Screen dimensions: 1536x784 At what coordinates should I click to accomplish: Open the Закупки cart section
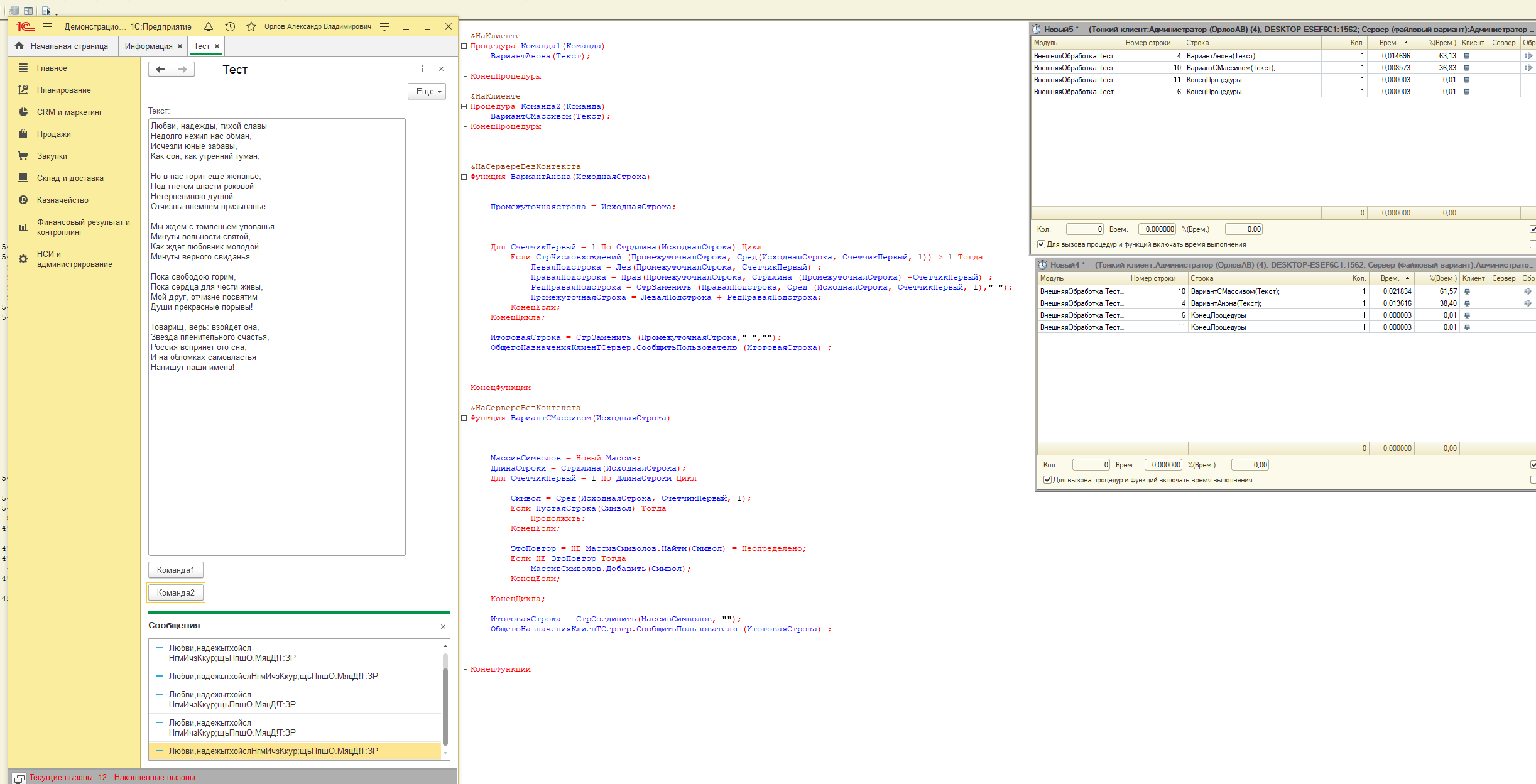pyautogui.click(x=52, y=156)
